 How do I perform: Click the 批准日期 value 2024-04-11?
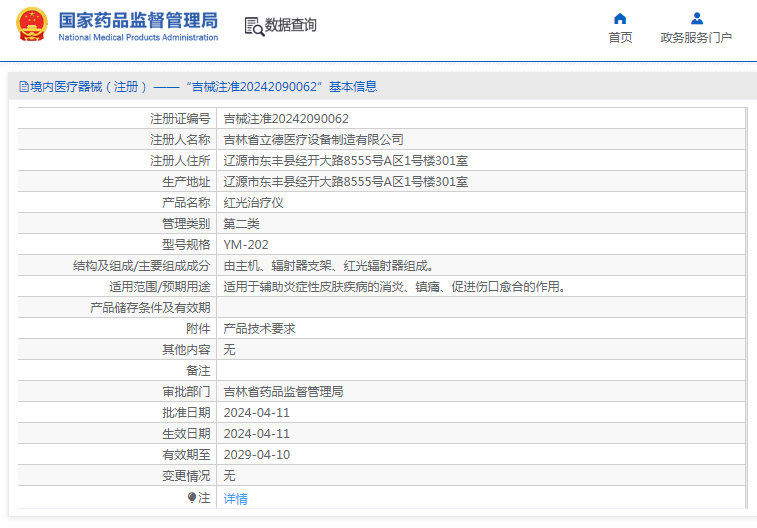pyautogui.click(x=256, y=413)
